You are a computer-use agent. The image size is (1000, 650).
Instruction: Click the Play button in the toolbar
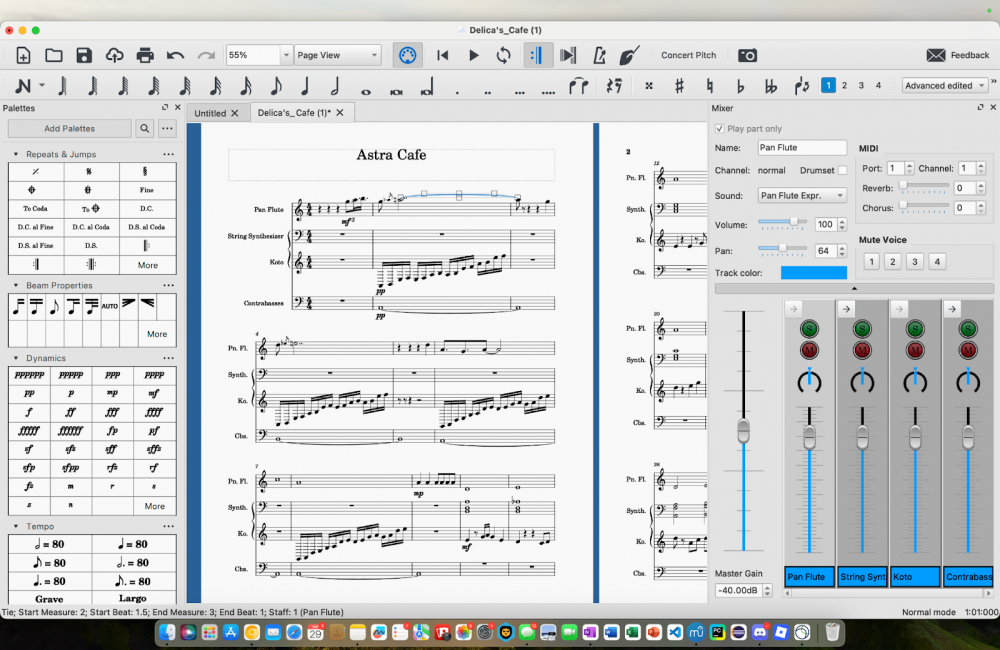pos(474,55)
